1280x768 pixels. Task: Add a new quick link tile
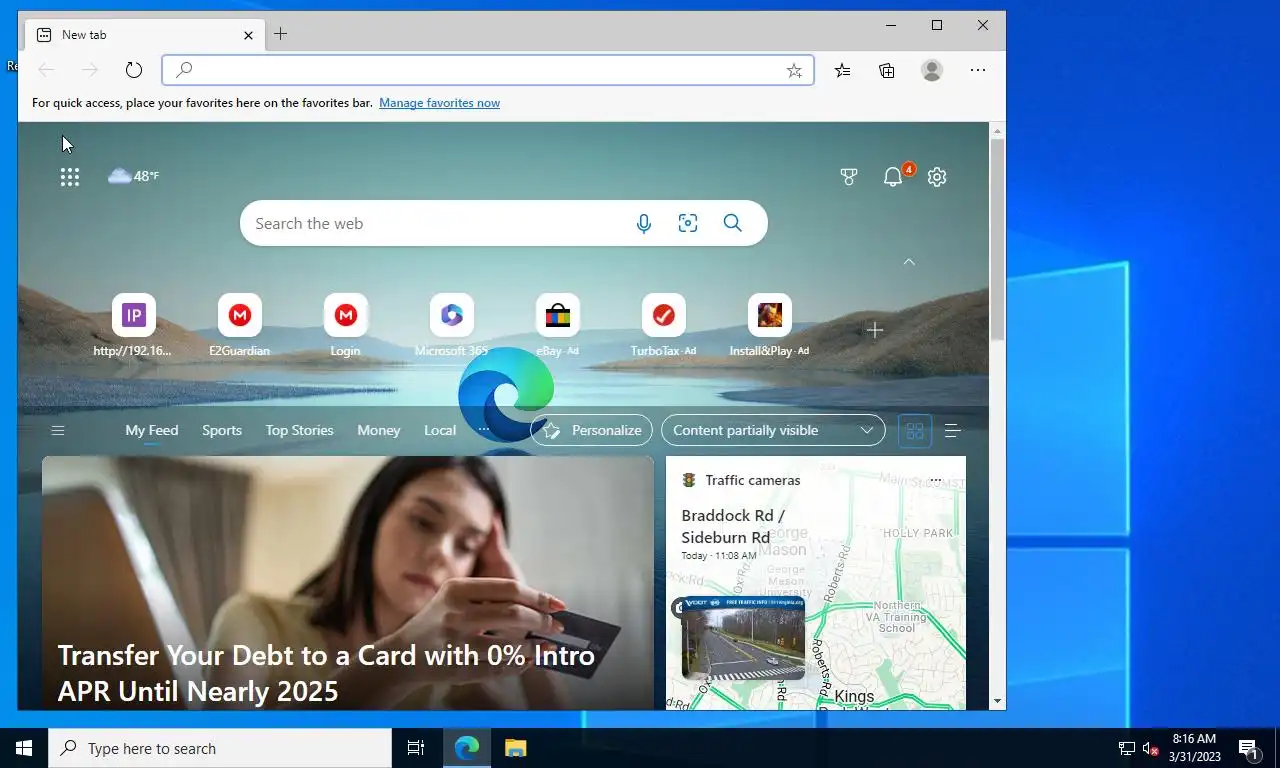[x=875, y=330]
